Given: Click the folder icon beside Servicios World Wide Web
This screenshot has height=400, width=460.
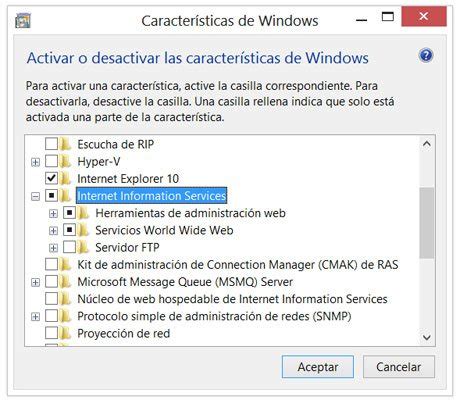Looking at the screenshot, I should (83, 230).
